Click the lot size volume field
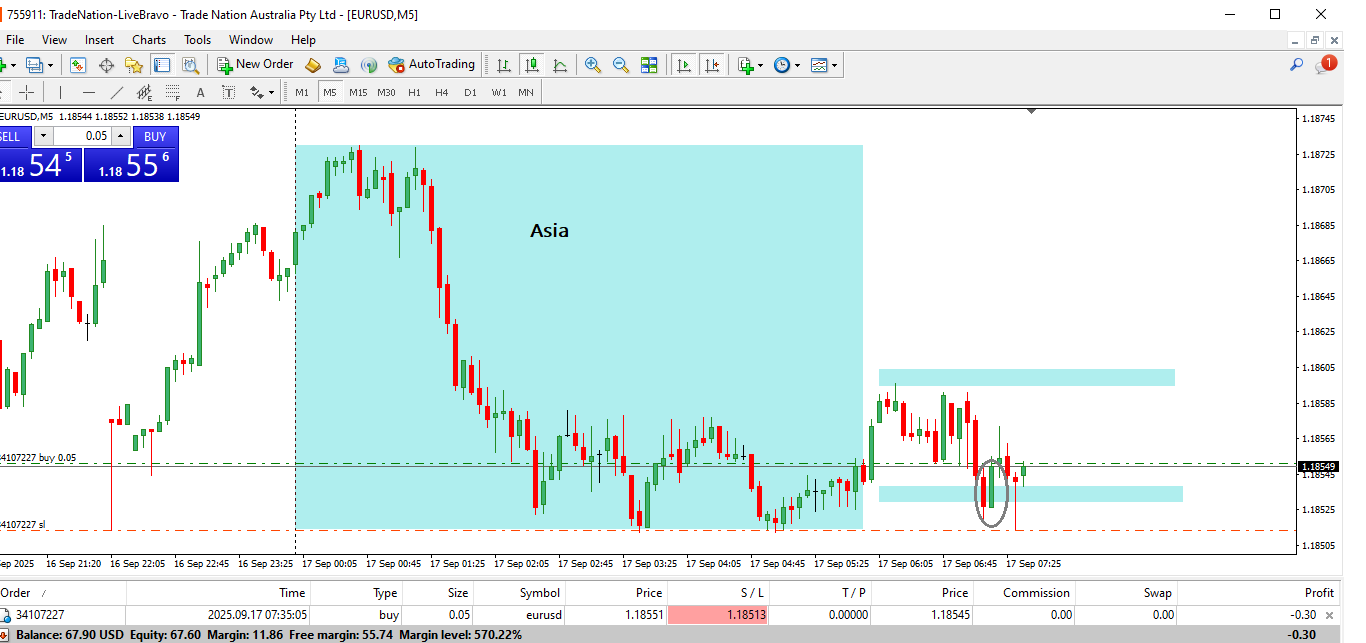The image size is (1366, 643). (x=82, y=136)
